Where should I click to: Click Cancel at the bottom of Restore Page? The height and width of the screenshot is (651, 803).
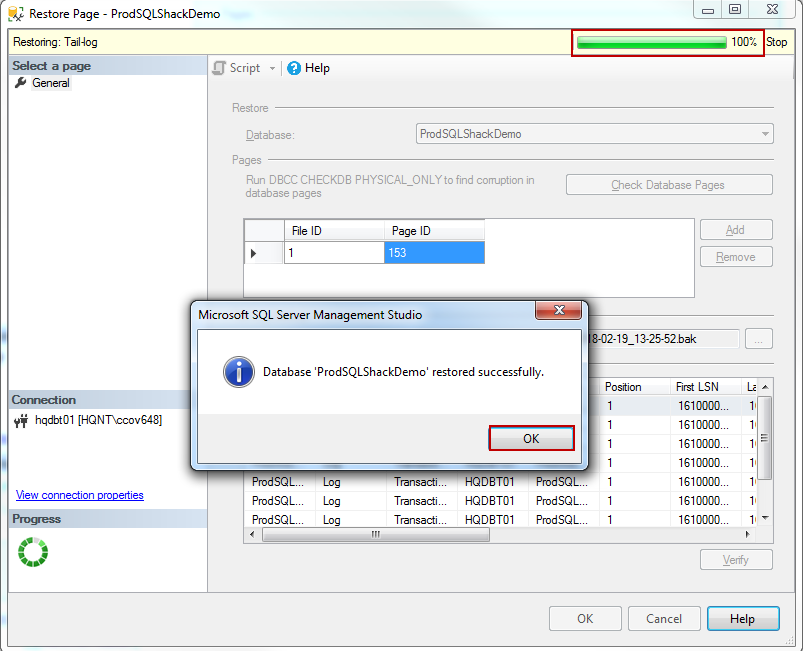point(664,619)
